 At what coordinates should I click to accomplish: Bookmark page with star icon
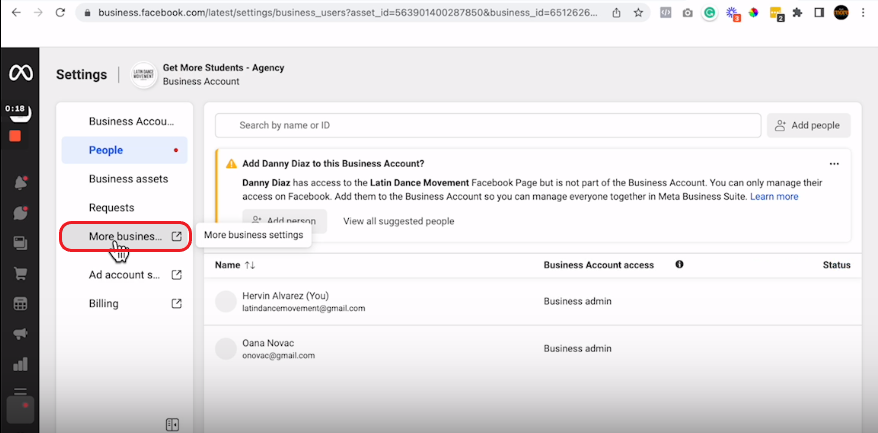tap(638, 12)
